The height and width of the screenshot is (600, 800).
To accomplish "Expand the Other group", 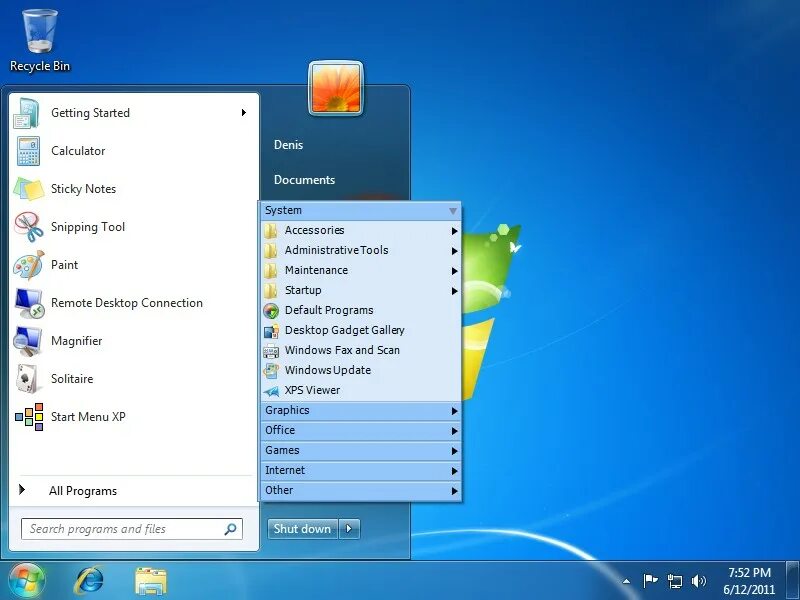I will tap(361, 490).
